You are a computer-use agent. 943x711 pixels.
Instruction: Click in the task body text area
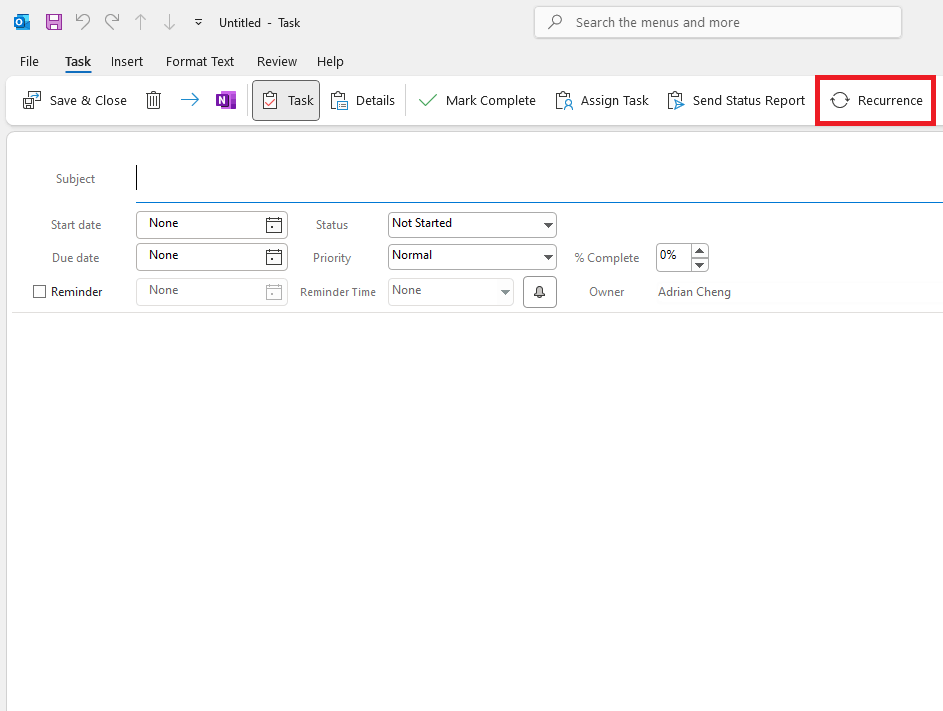coord(475,511)
